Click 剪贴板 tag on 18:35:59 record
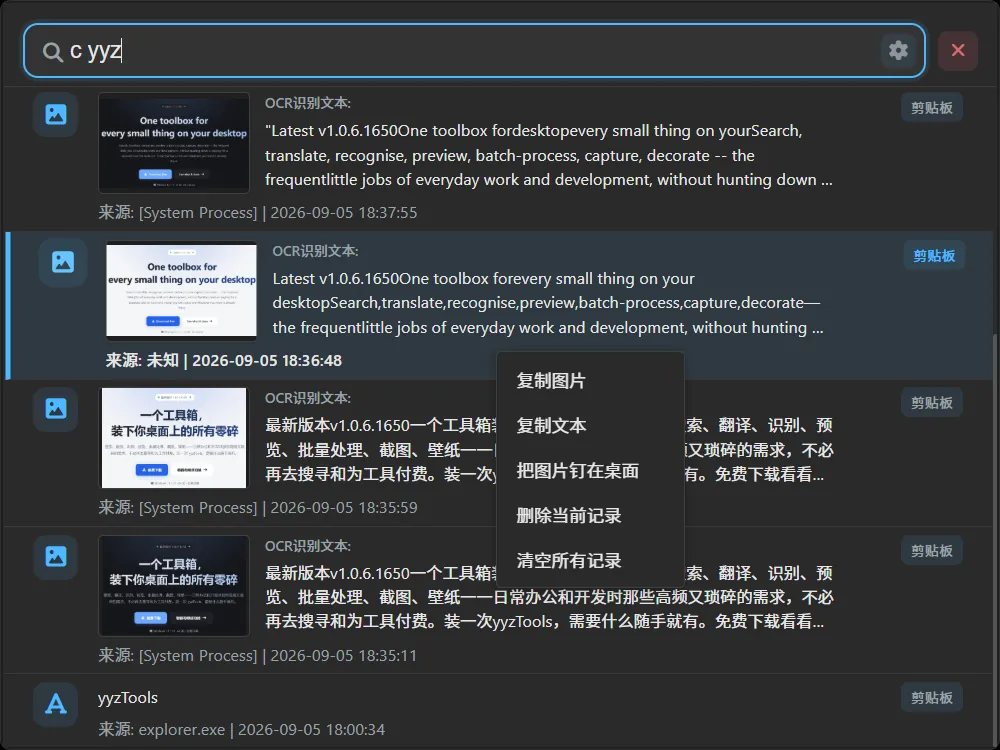This screenshot has width=1000, height=750. pos(931,403)
